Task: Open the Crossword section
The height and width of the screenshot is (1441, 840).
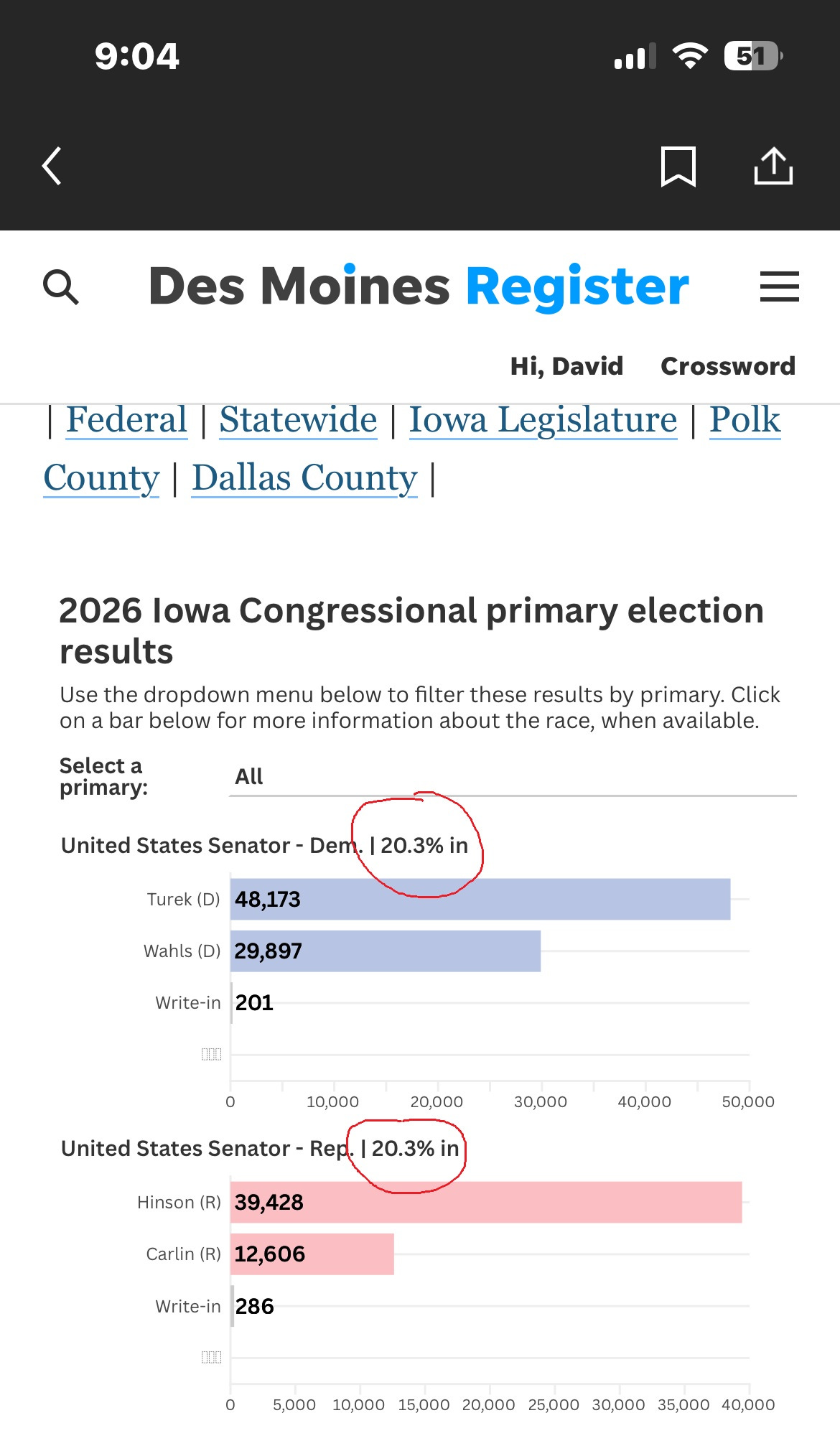Action: coord(728,366)
